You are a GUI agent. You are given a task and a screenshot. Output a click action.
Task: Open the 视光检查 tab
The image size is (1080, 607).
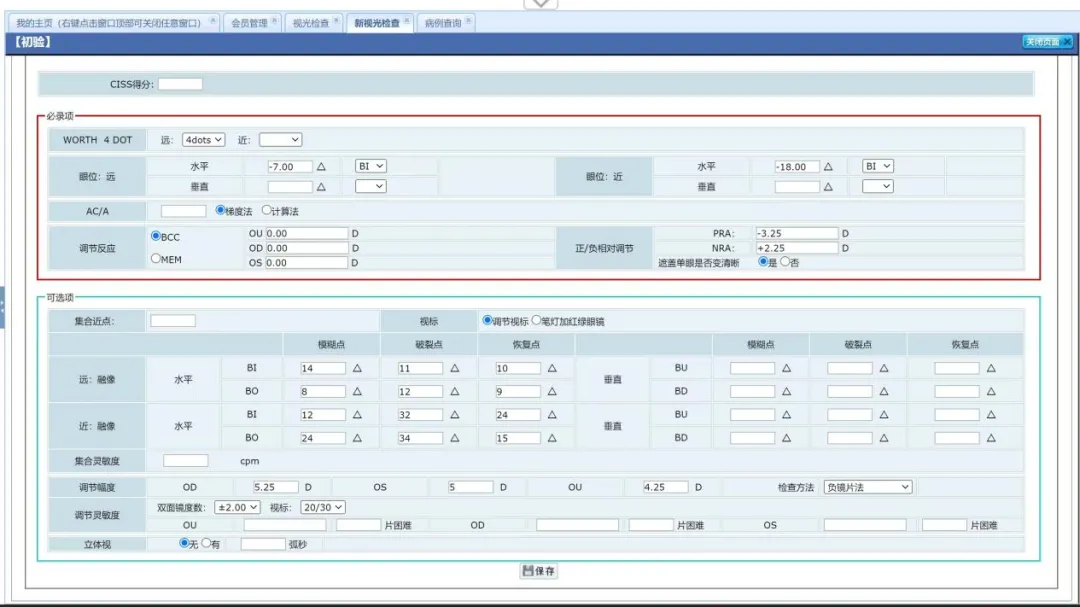coord(311,23)
